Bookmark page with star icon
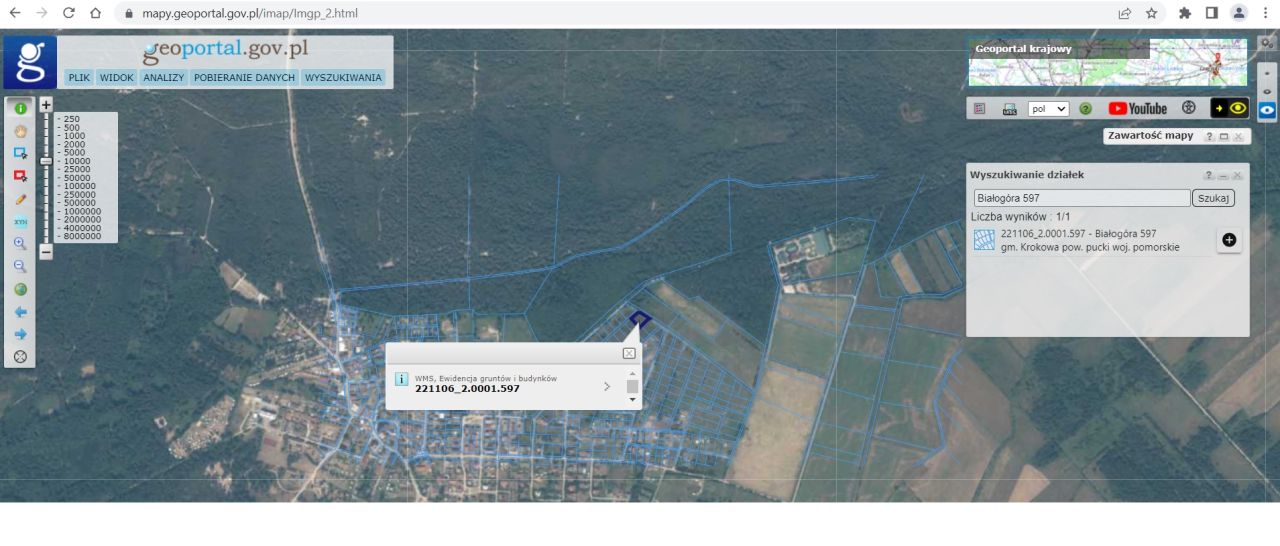Screen dimensions: 1280x546 [x=1152, y=13]
